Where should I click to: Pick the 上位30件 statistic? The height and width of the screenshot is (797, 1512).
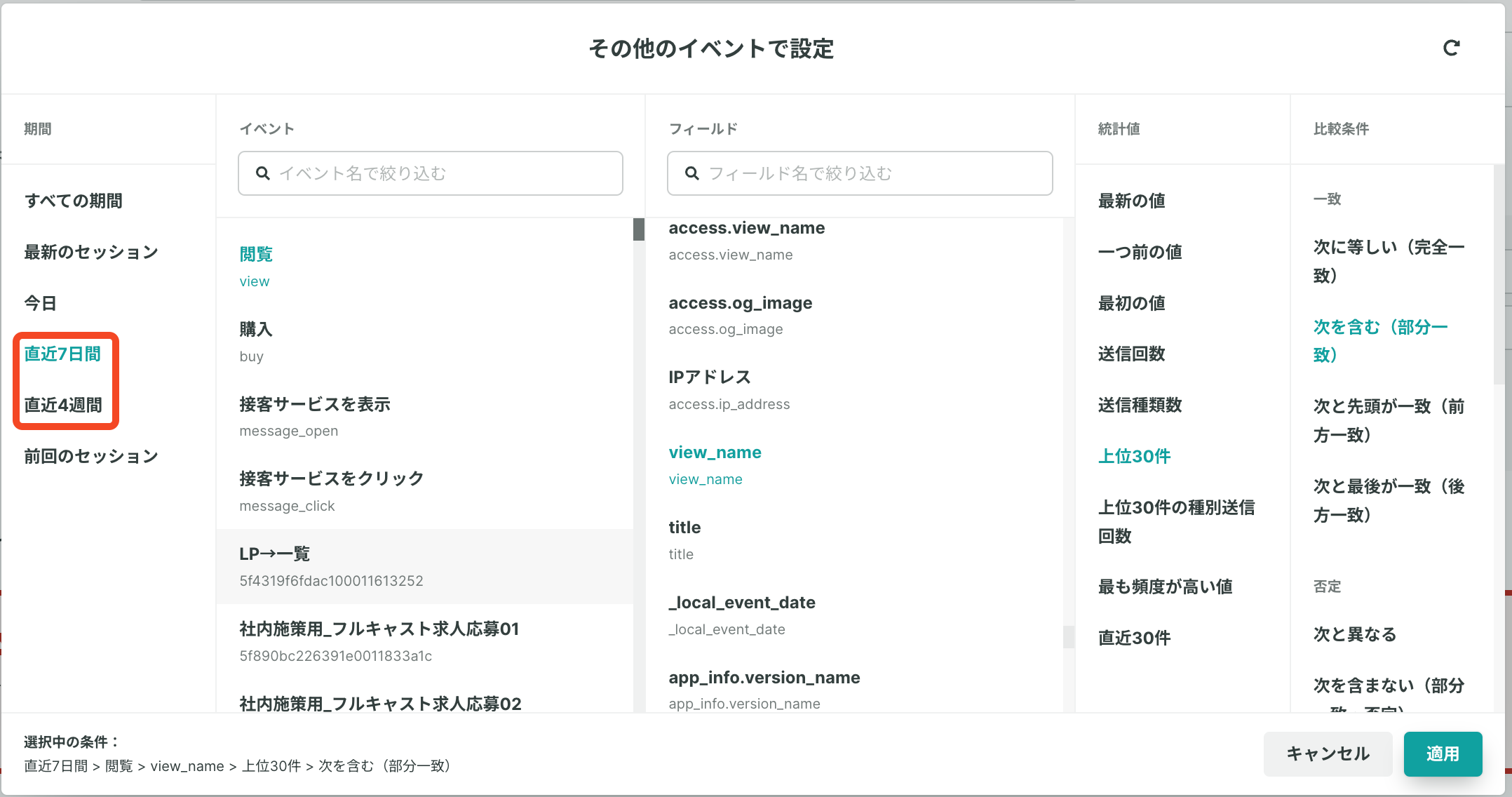pos(1135,456)
